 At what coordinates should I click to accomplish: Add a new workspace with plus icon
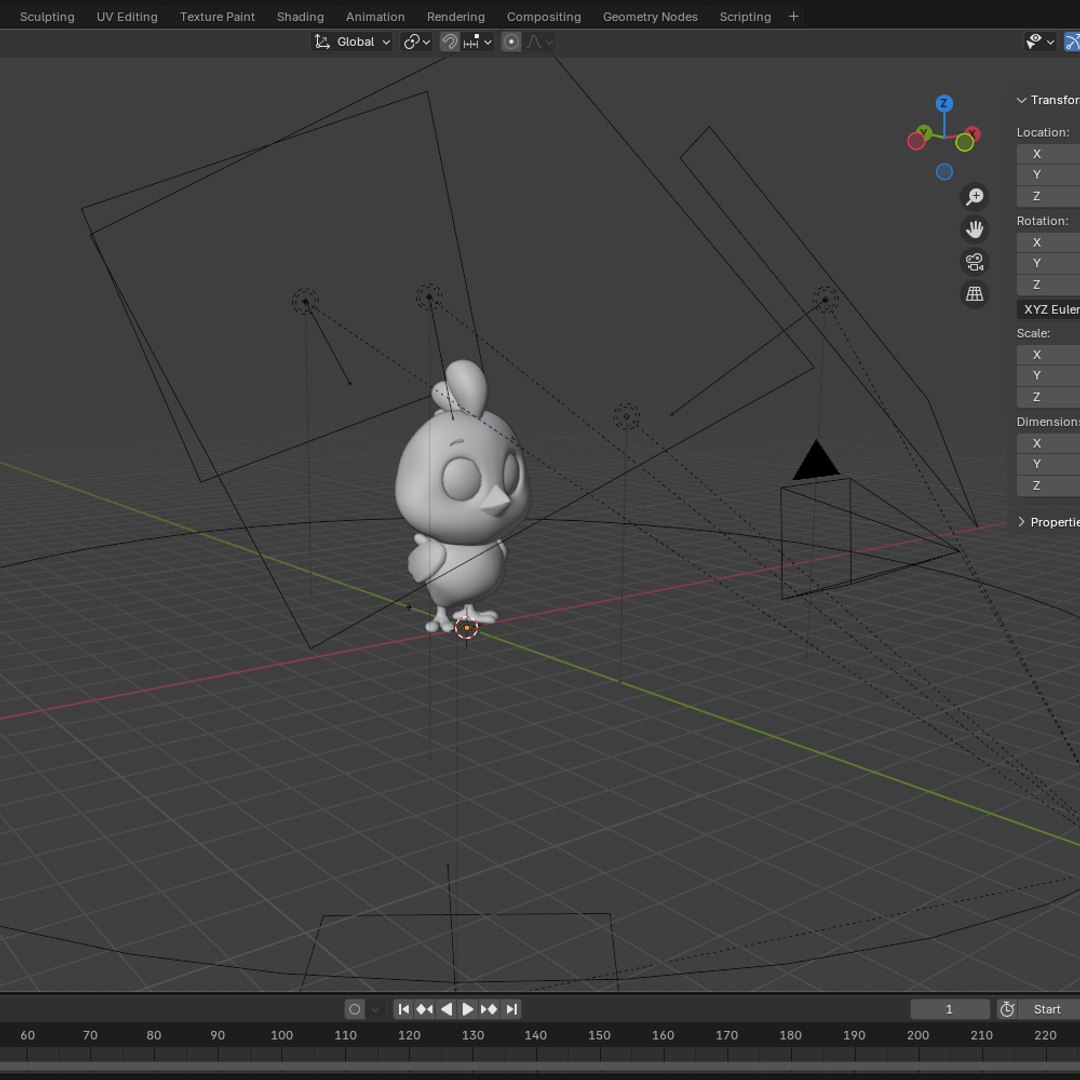pos(793,17)
